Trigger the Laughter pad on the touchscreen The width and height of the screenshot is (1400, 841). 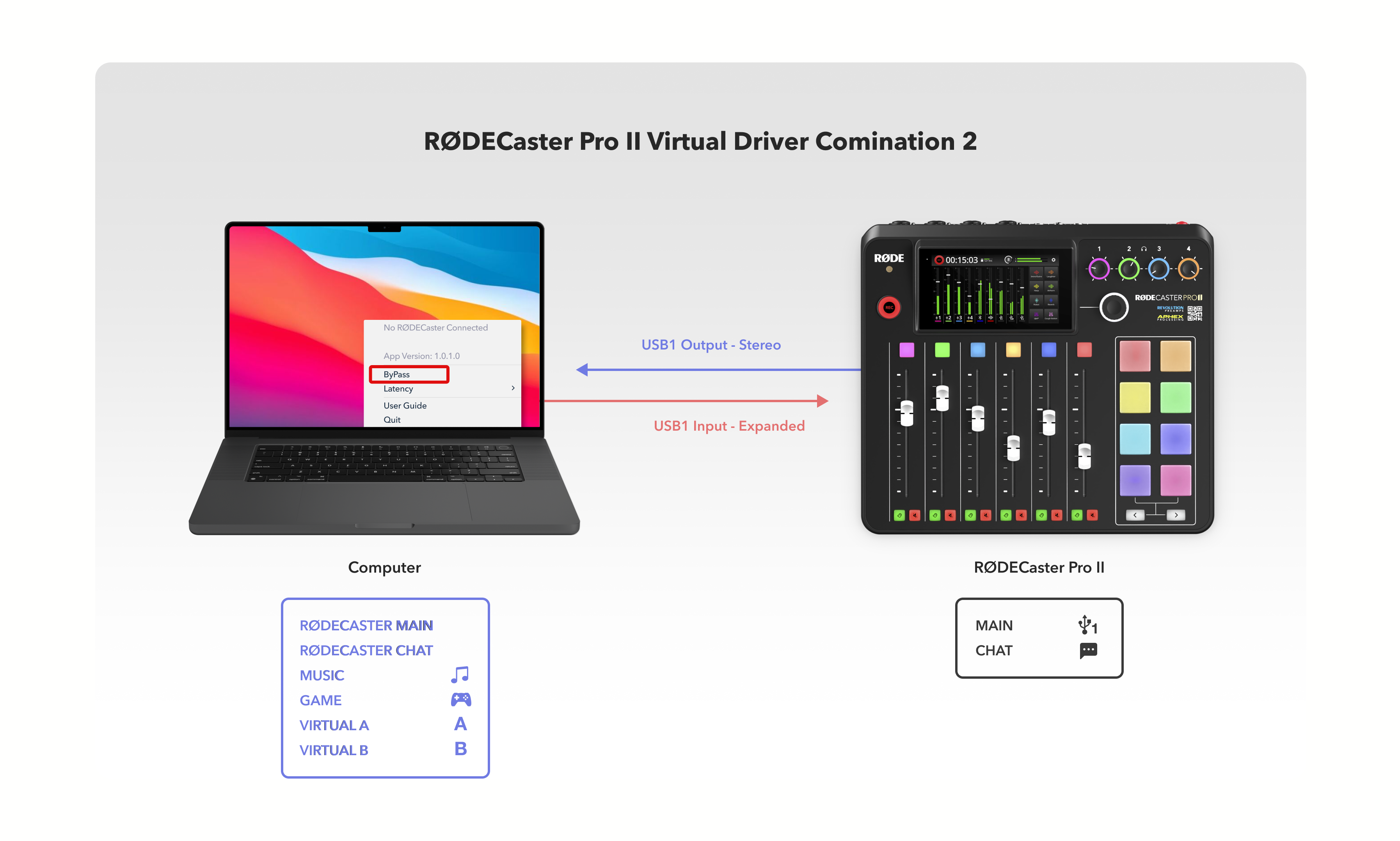[x=1050, y=273]
